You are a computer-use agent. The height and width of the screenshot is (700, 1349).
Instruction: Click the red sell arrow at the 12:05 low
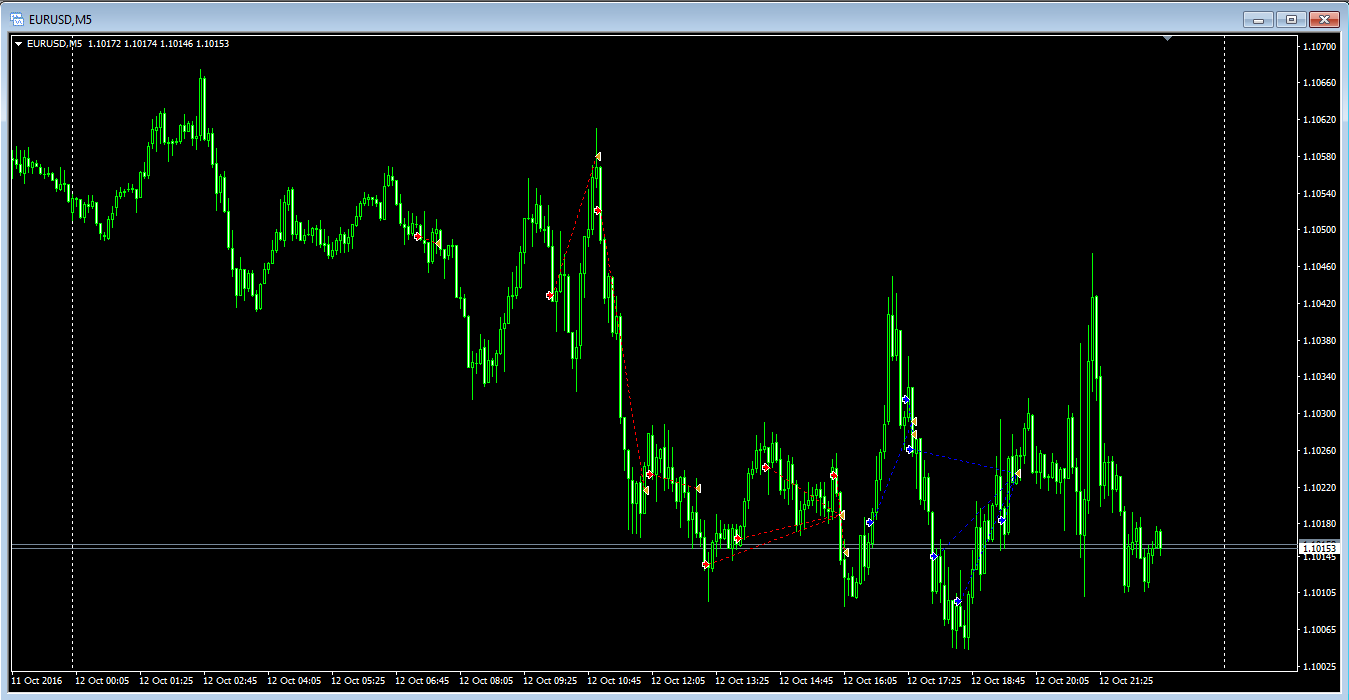click(706, 565)
